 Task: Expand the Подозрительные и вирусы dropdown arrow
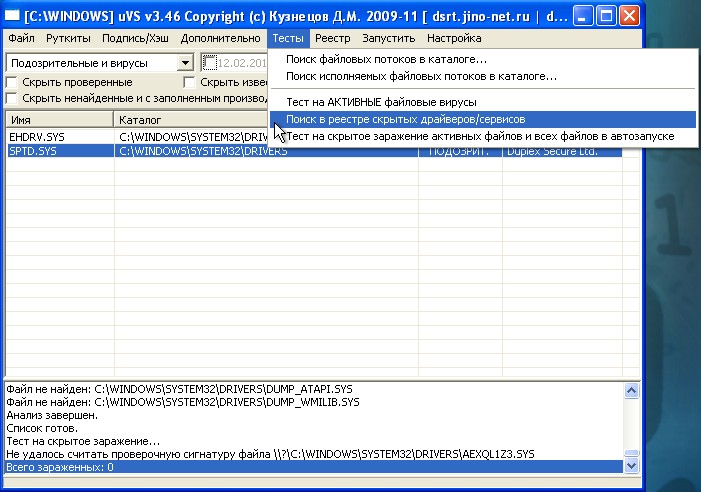pyautogui.click(x=185, y=63)
